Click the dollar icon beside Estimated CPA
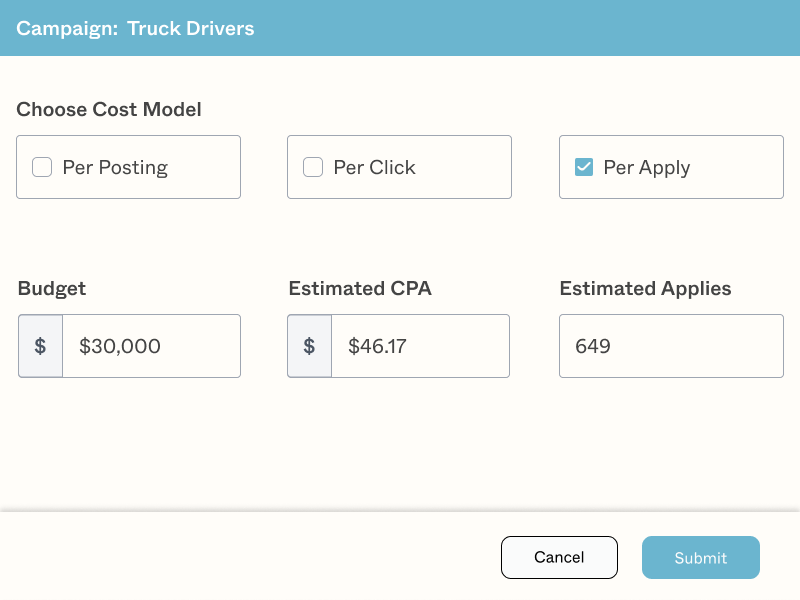The image size is (800, 600). click(x=309, y=346)
